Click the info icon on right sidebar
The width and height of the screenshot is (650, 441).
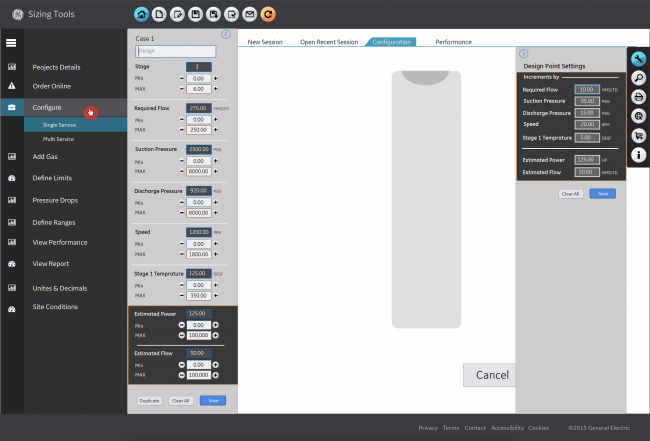pyautogui.click(x=638, y=155)
